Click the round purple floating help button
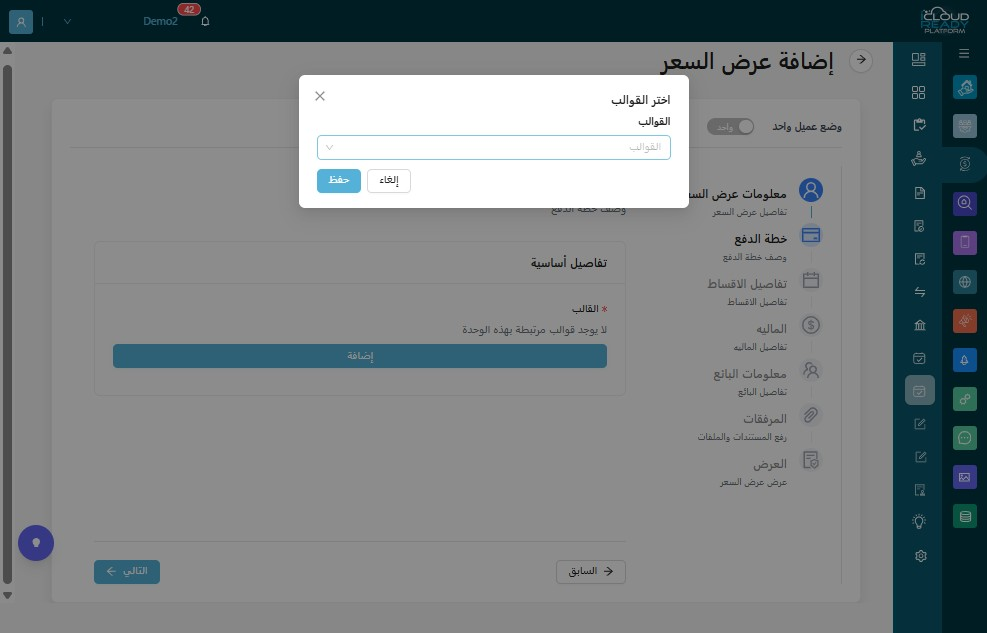The height and width of the screenshot is (633, 987). (x=36, y=542)
